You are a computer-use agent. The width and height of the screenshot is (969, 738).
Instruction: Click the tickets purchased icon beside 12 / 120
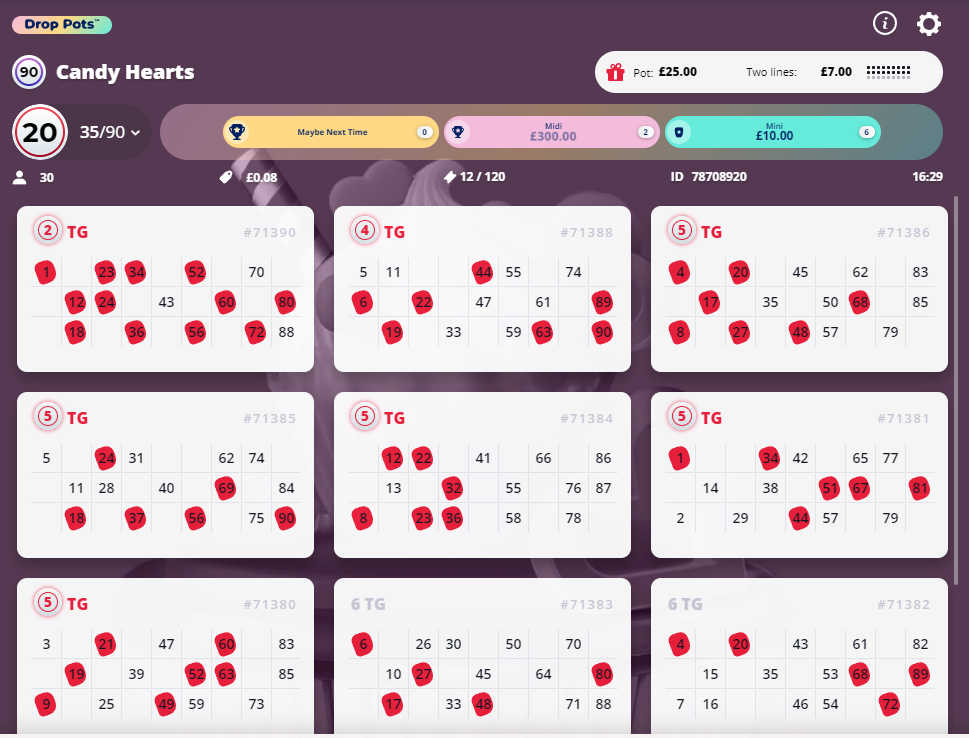pyautogui.click(x=450, y=178)
